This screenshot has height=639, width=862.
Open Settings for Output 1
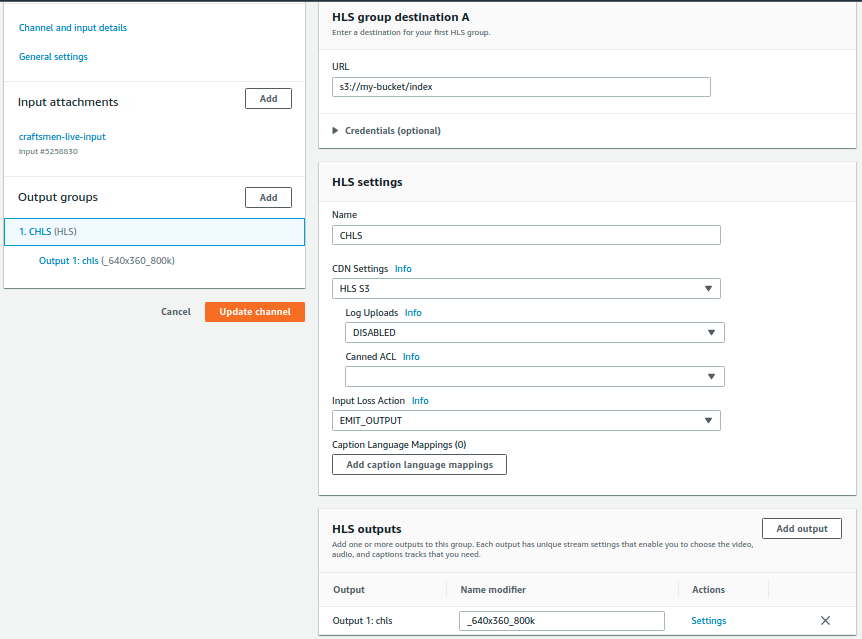[x=709, y=621]
